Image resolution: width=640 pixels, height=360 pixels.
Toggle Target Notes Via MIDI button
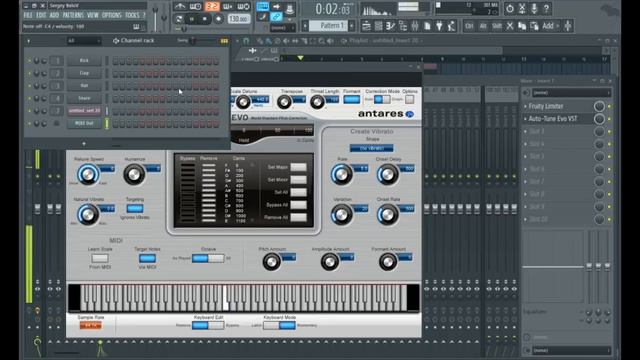click(x=147, y=258)
